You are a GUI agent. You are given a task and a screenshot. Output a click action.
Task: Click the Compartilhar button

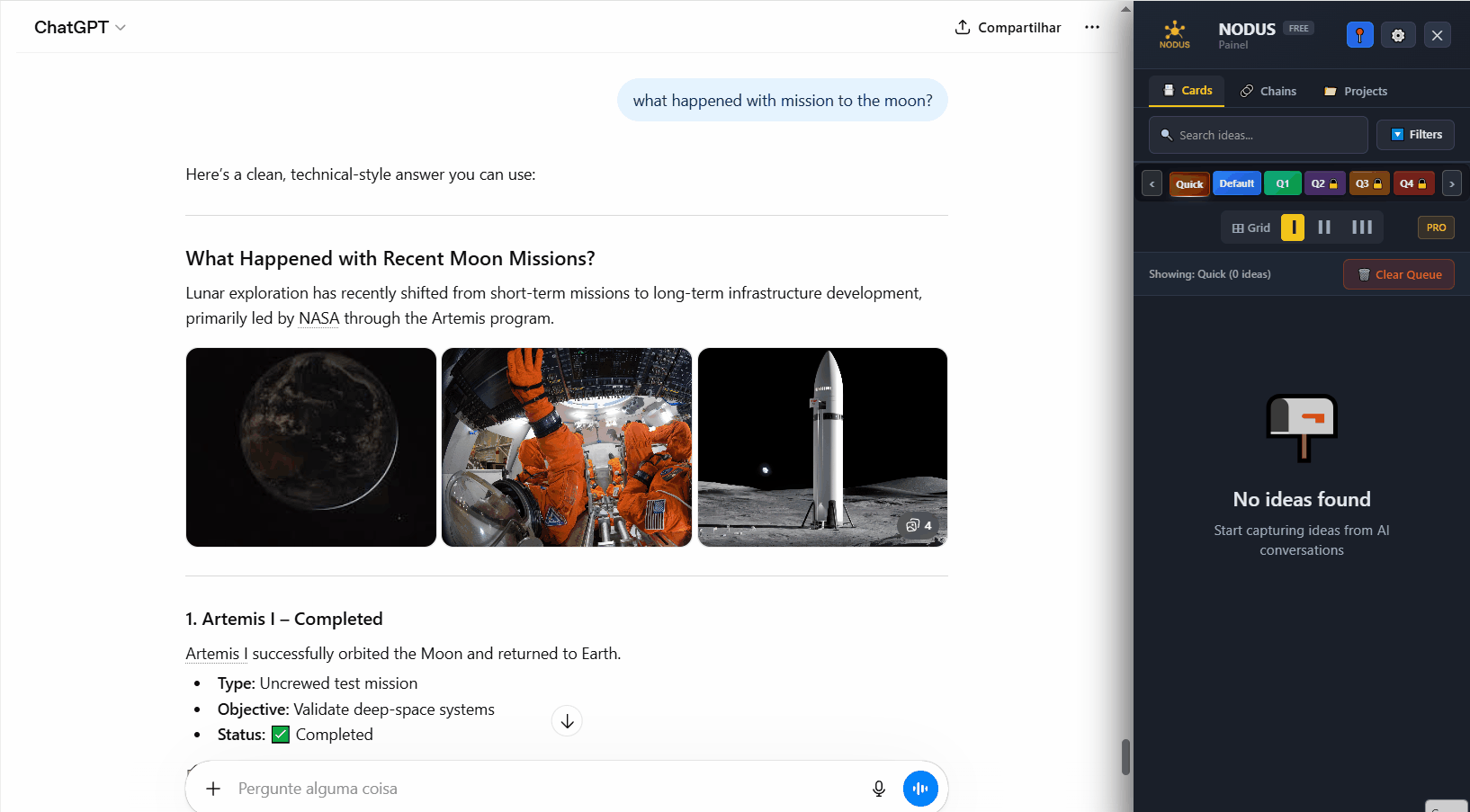[x=1008, y=27]
